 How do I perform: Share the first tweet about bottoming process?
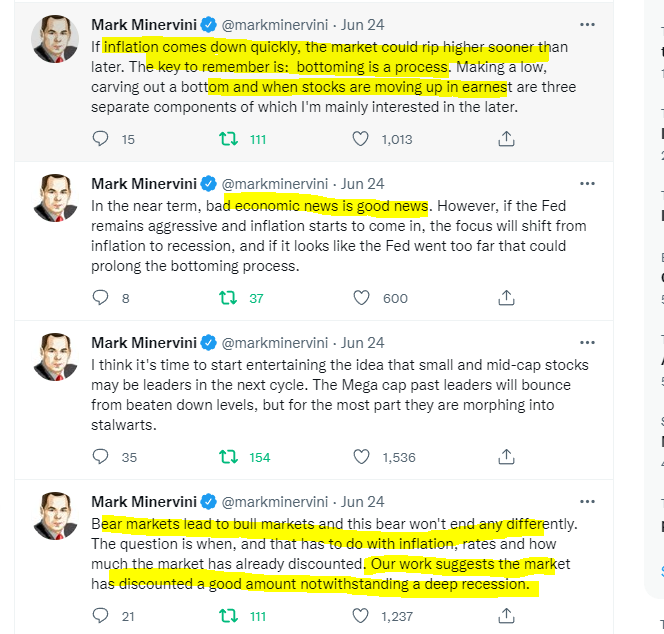coord(506,139)
